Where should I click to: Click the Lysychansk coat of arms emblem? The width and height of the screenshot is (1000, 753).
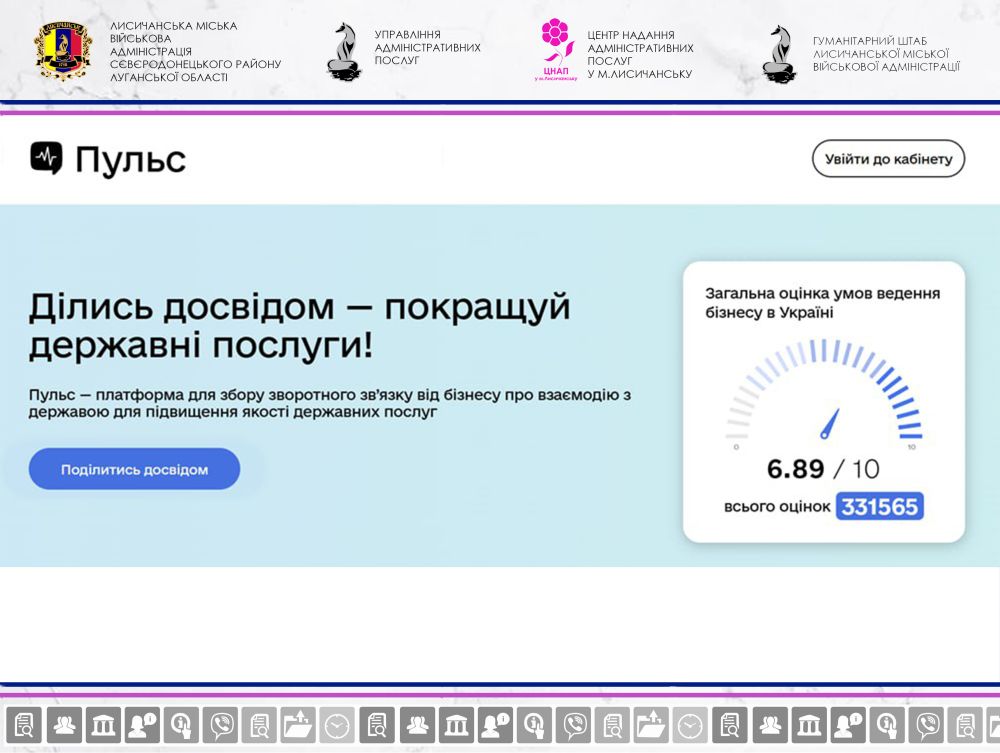tap(63, 51)
